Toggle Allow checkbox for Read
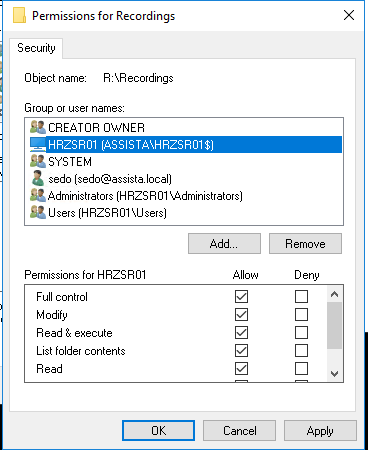368x450 pixels. [x=241, y=368]
